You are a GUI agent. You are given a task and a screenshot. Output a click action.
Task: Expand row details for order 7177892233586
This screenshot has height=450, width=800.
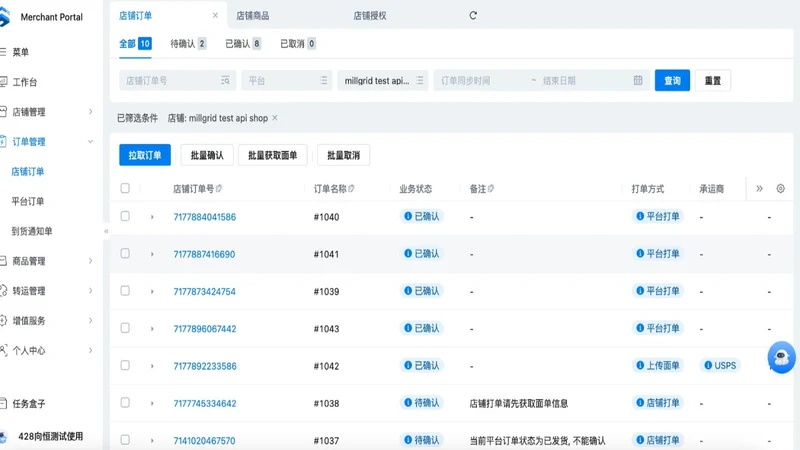tap(152, 366)
